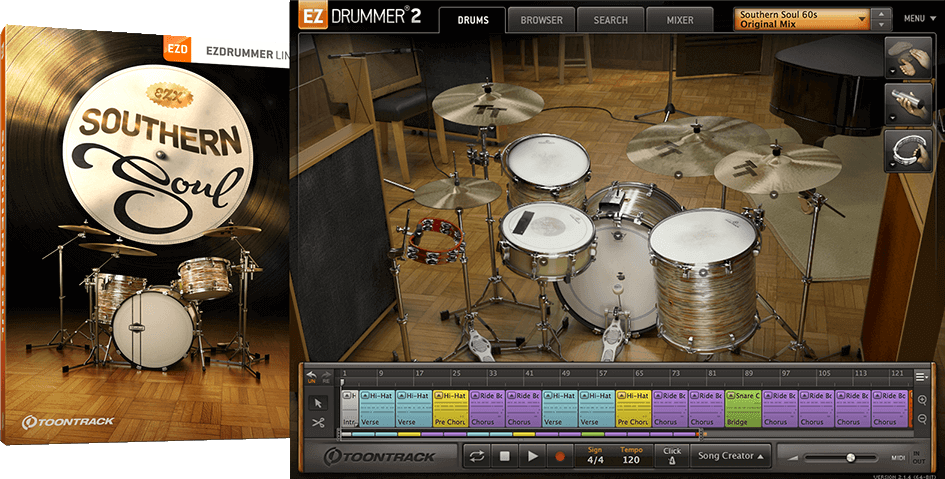Open the Southern Soul 60s preset dropdown

click(x=802, y=19)
